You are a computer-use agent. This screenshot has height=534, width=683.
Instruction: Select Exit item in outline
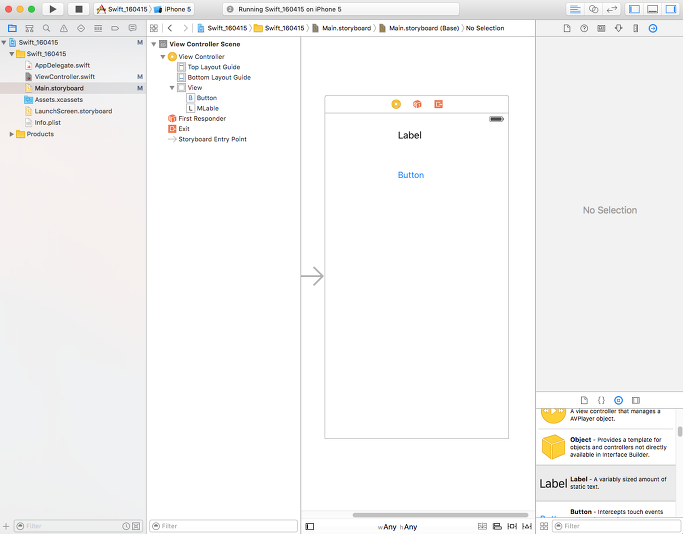pyautogui.click(x=183, y=129)
